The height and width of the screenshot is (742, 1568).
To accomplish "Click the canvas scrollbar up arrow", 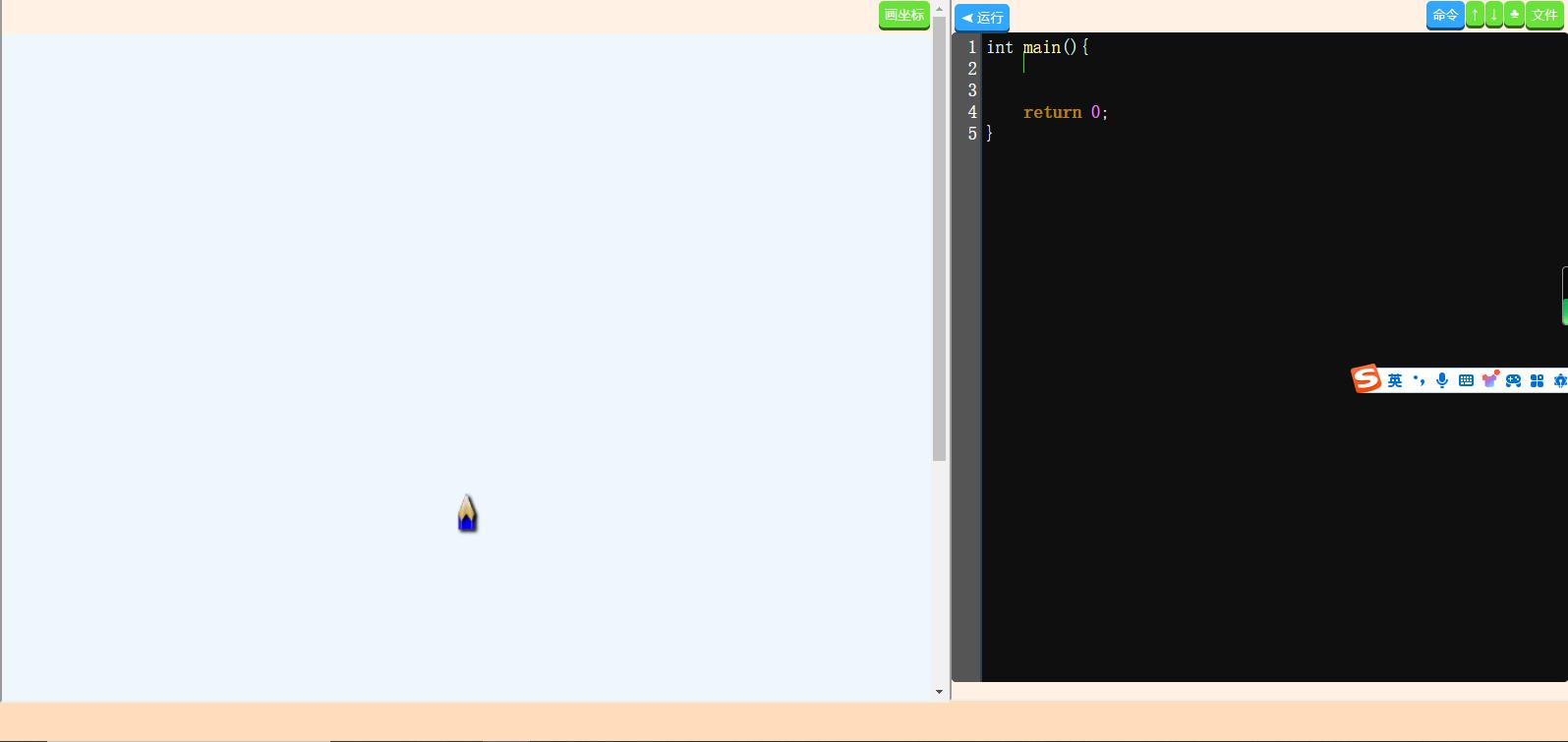I will tap(939, 8).
